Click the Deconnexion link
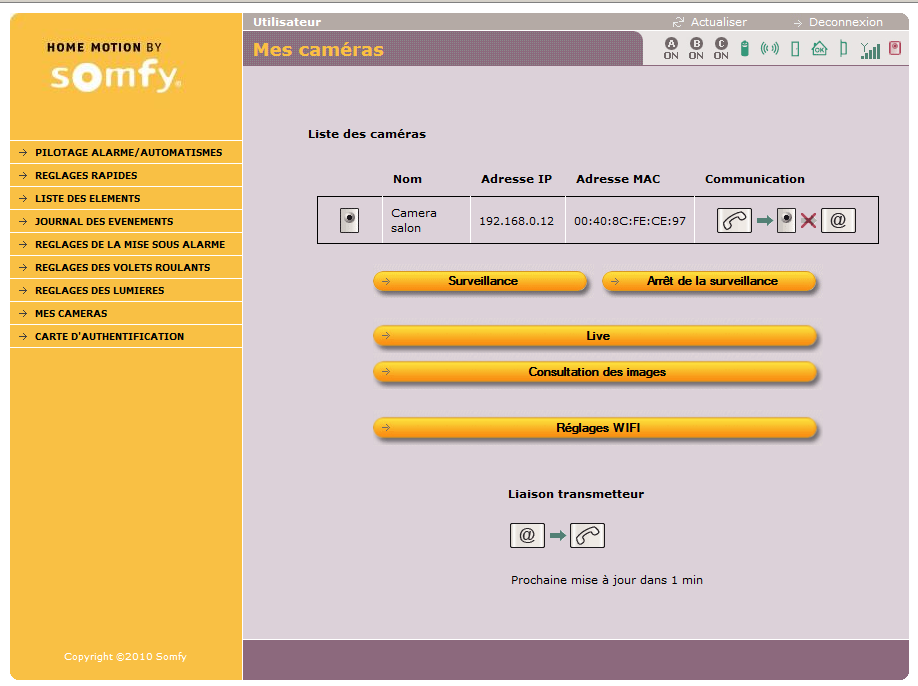The height and width of the screenshot is (686, 918). tap(845, 22)
